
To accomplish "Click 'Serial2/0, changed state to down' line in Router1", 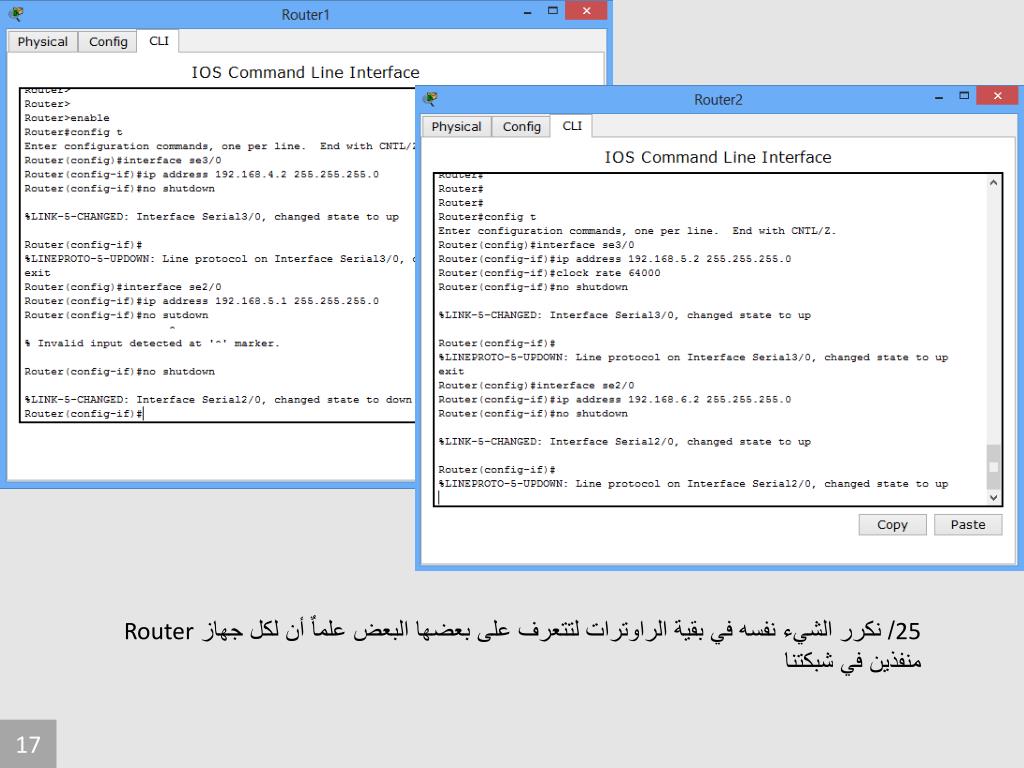I will pyautogui.click(x=218, y=400).
